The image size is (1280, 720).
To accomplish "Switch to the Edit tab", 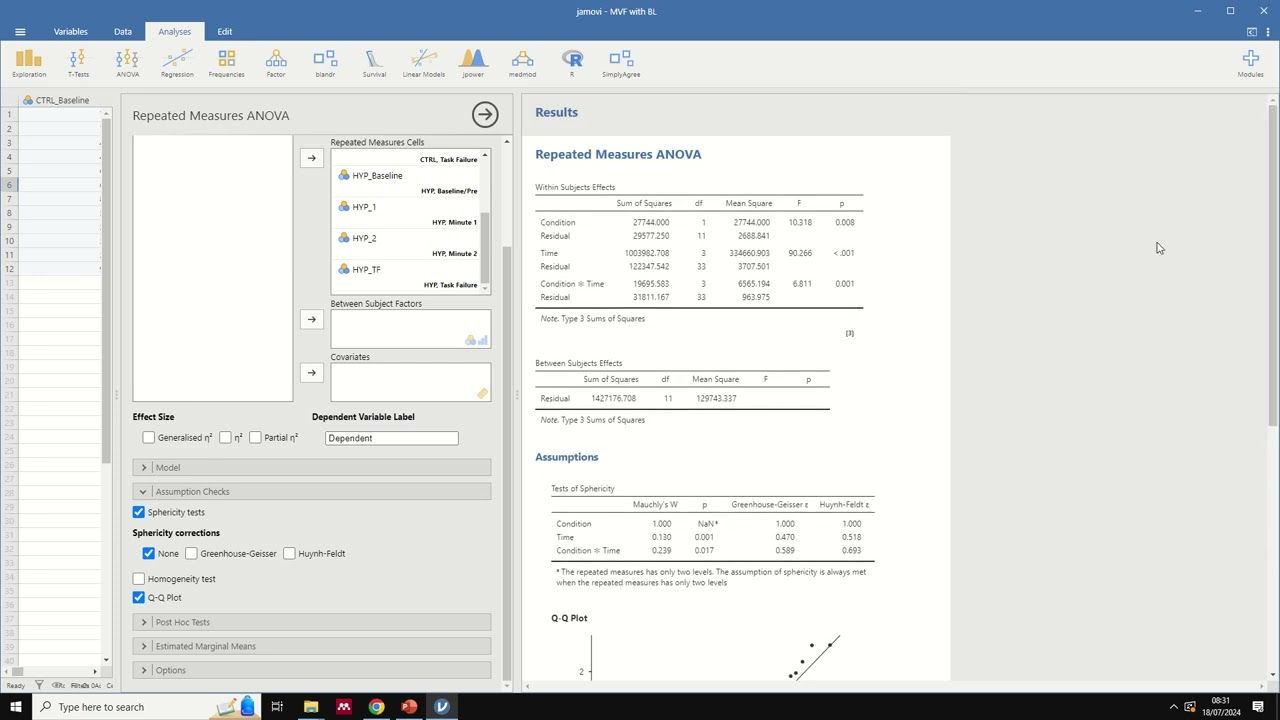I will click(225, 32).
